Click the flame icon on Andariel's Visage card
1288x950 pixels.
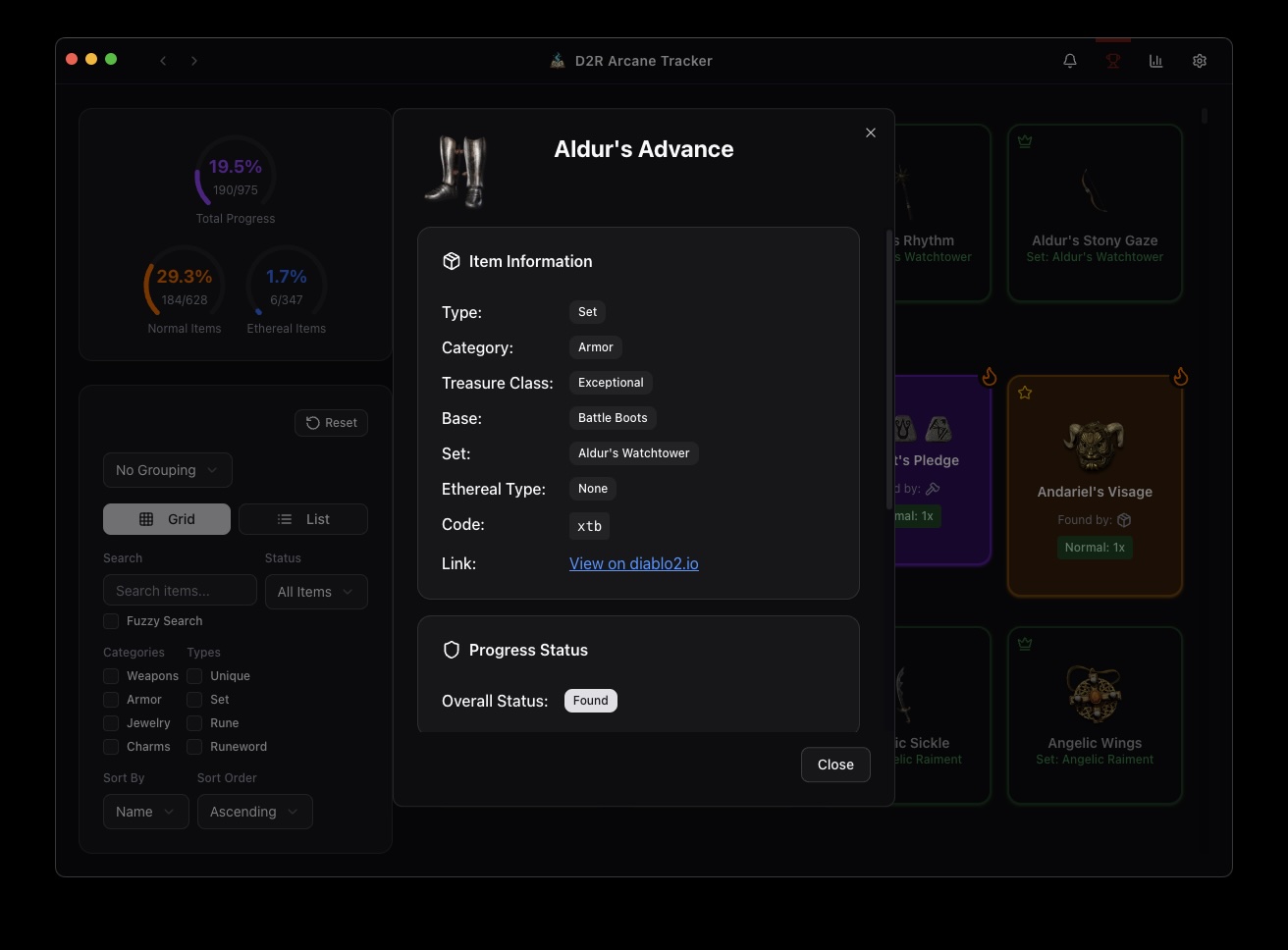[1181, 376]
